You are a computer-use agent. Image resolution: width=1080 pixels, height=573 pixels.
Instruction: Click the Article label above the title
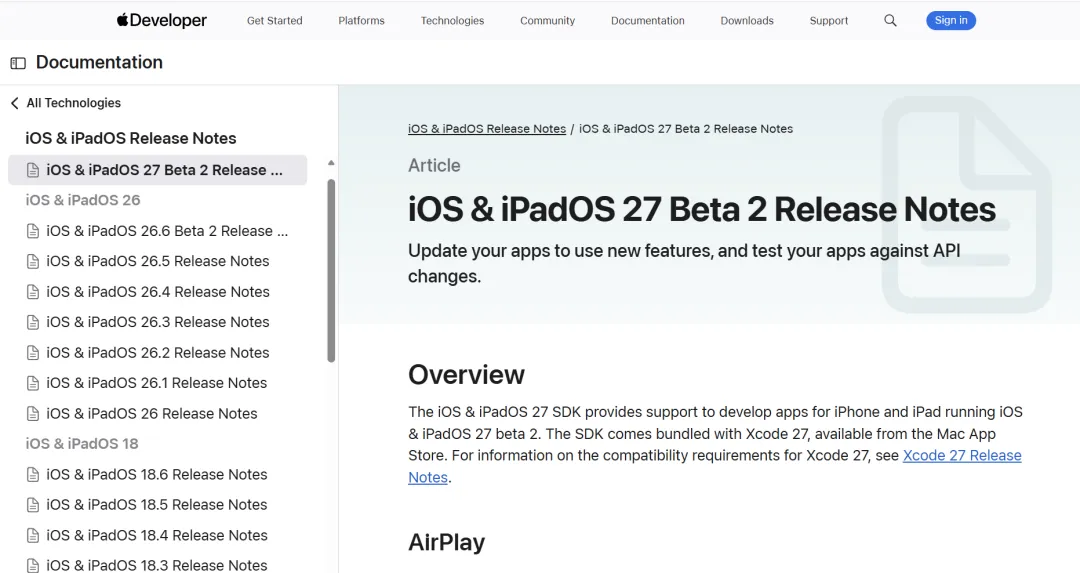click(434, 165)
